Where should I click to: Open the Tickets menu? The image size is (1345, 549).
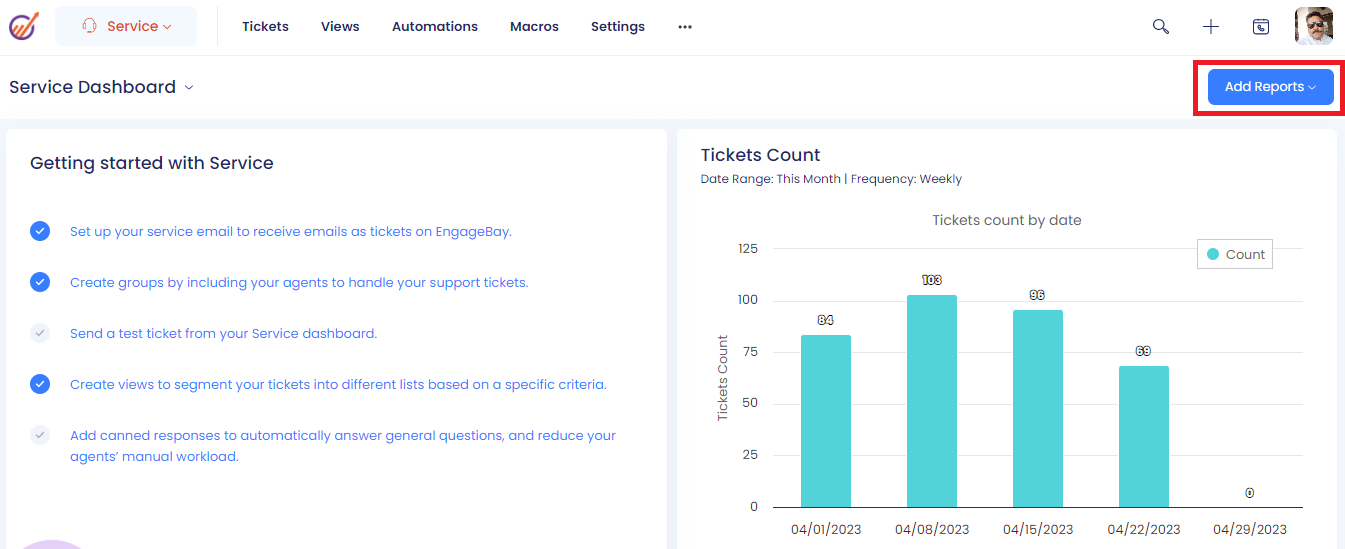pyautogui.click(x=265, y=27)
